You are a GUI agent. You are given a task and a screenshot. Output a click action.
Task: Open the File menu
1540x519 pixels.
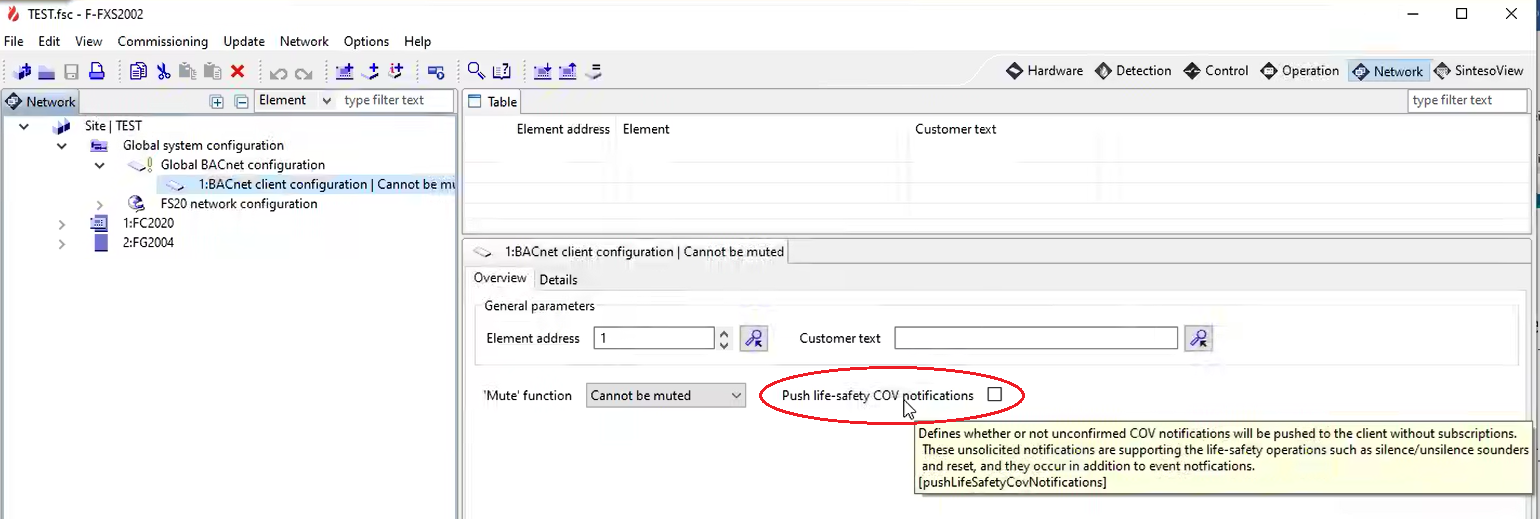14,41
